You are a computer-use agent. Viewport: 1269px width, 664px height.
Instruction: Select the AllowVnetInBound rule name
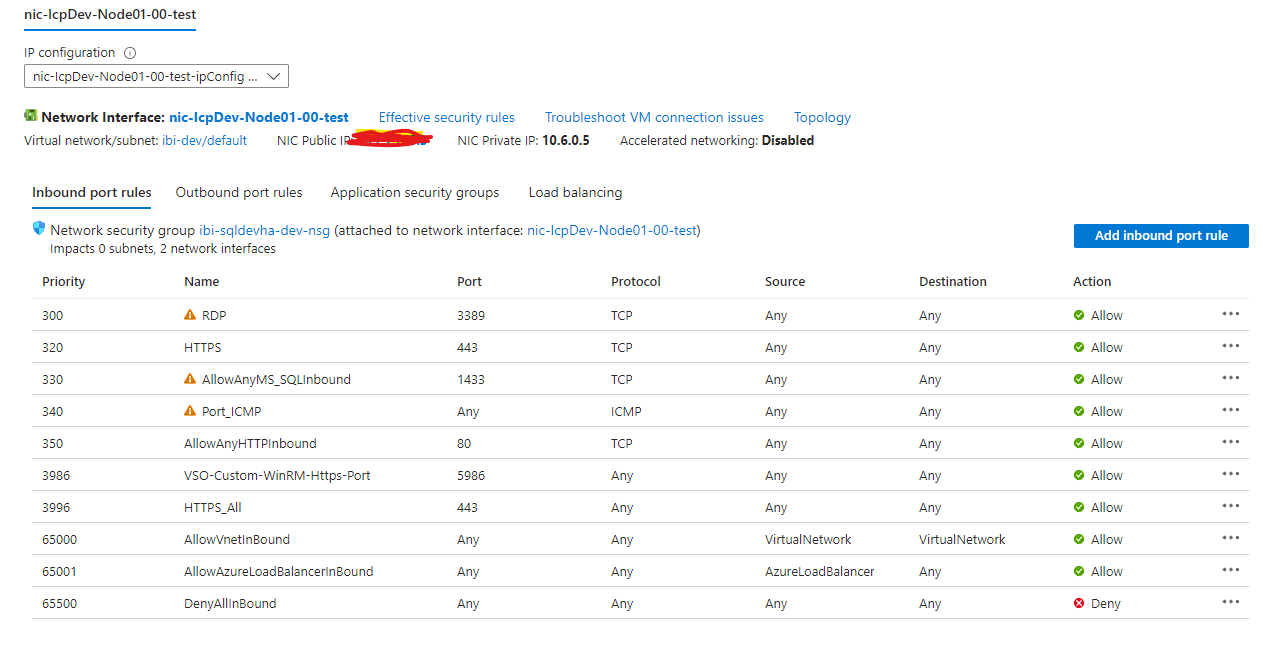(237, 539)
